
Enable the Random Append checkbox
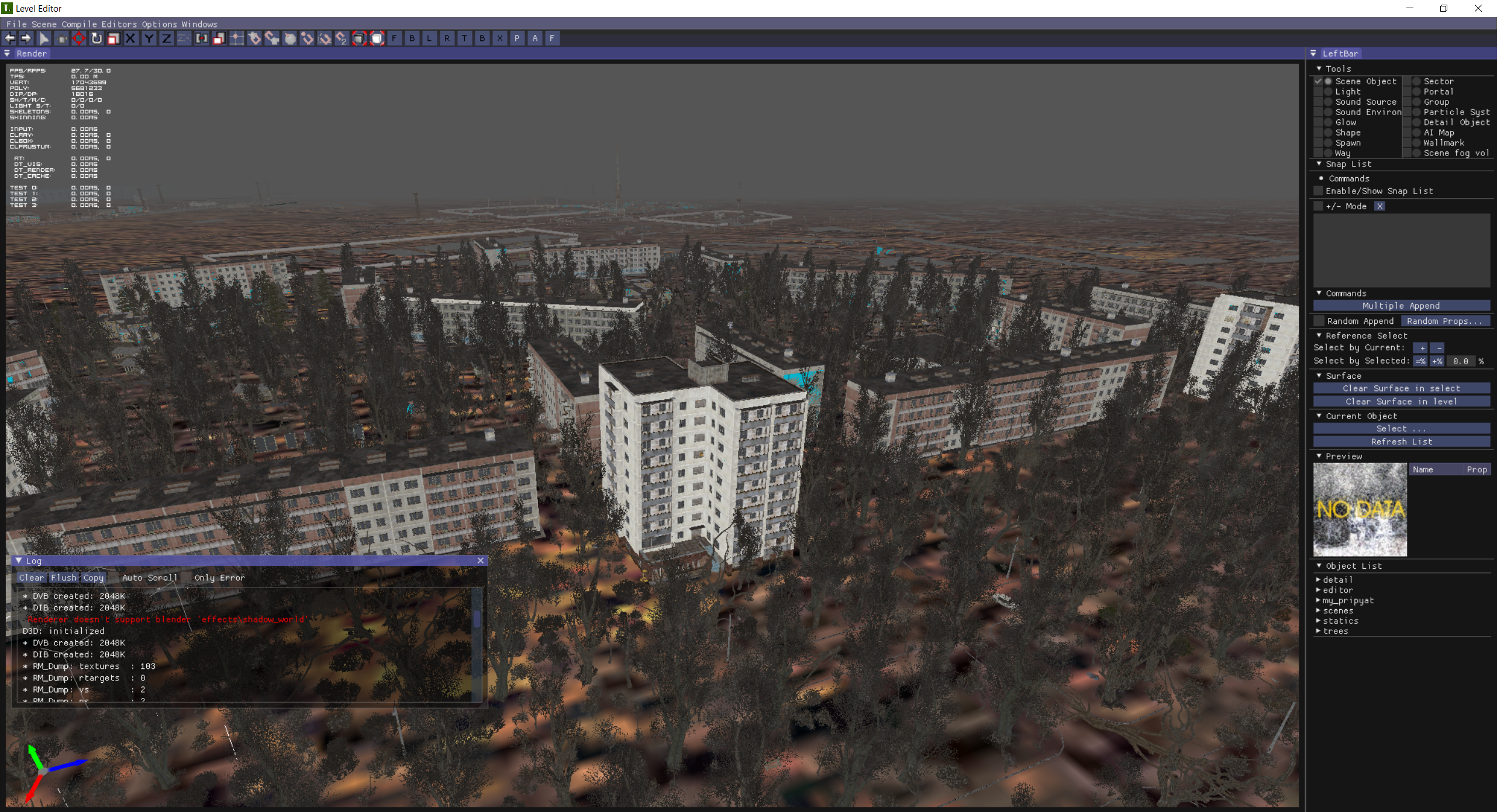point(1319,321)
